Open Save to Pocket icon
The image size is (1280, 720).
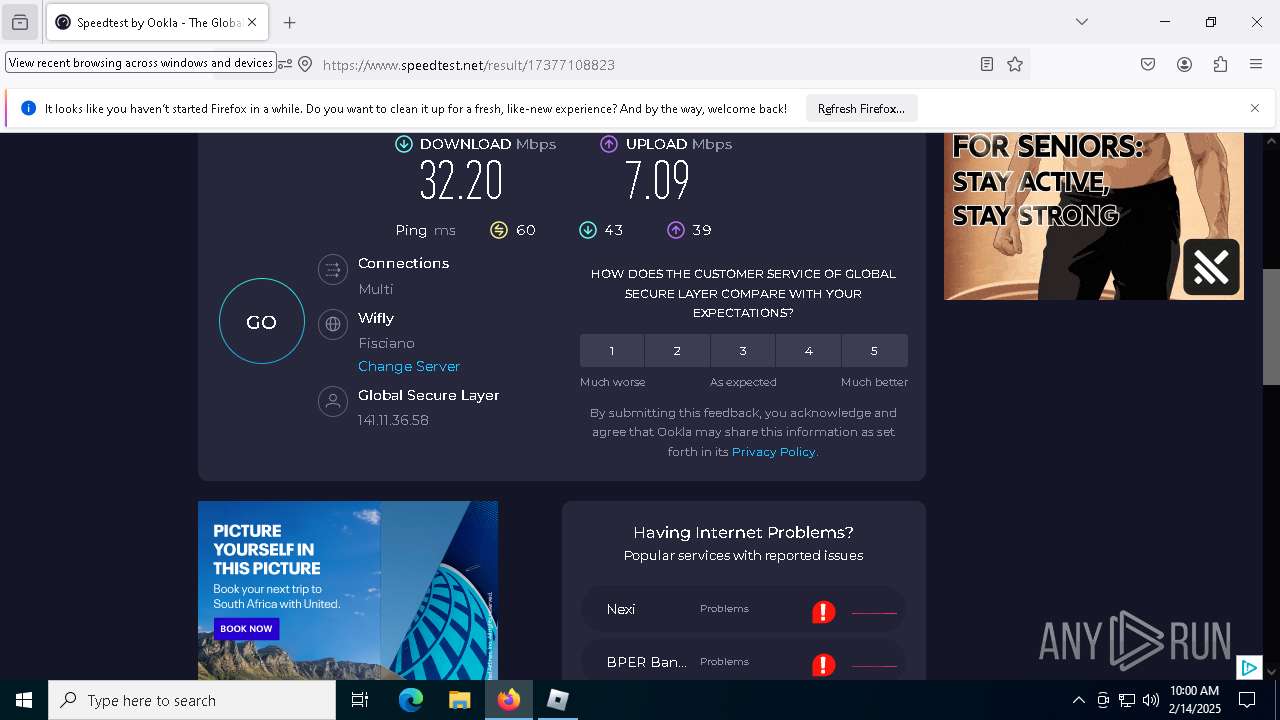[1148, 65]
